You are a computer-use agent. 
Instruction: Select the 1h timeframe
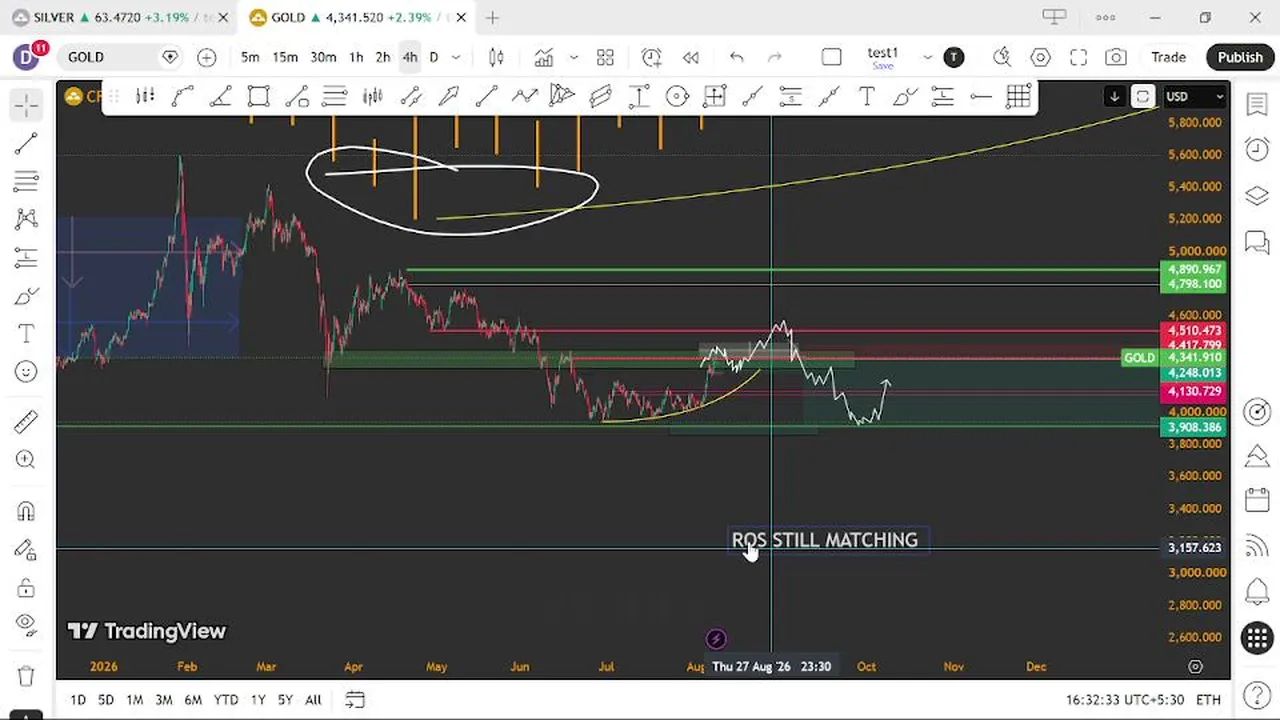pyautogui.click(x=356, y=57)
